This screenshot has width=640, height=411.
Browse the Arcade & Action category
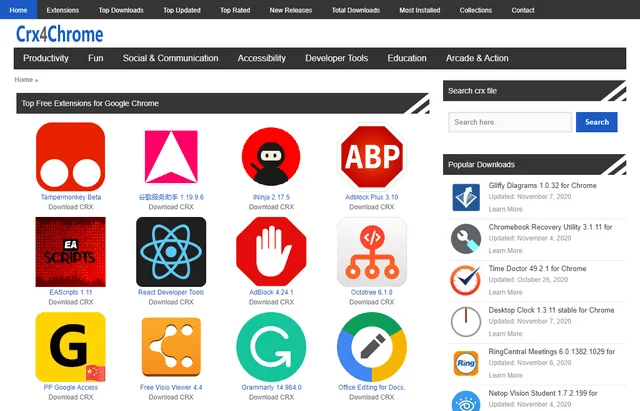477,58
